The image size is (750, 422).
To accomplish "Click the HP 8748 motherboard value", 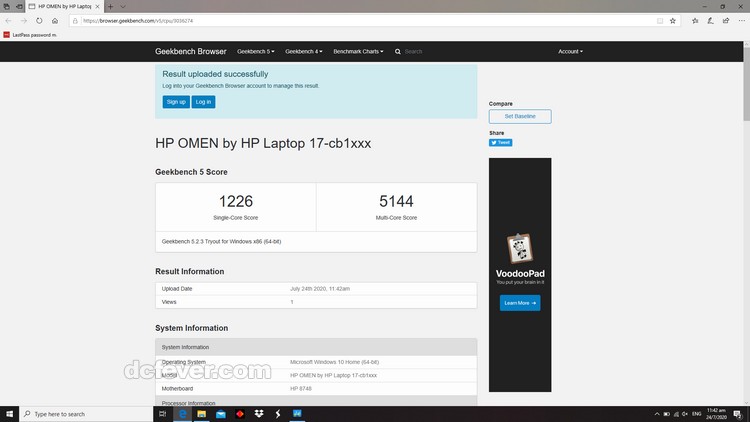I will coord(301,389).
